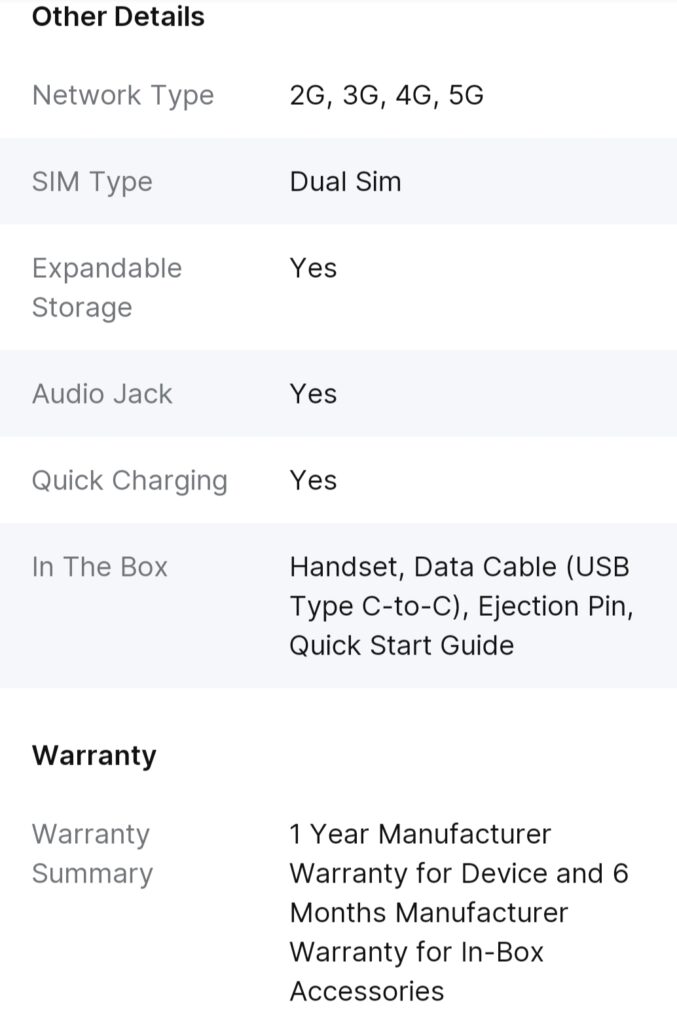Click the Other Details section heading

click(x=118, y=17)
